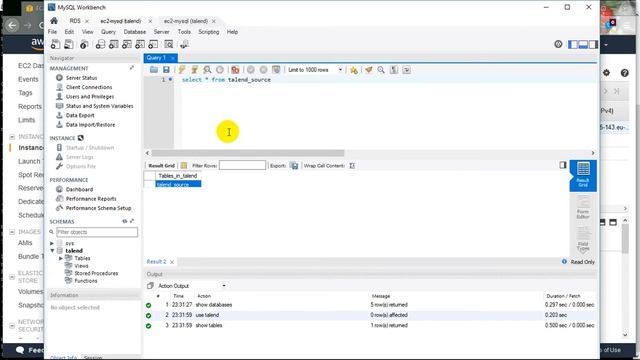Click the rollback transaction icon
The height and width of the screenshot is (360, 640).
point(264,70)
